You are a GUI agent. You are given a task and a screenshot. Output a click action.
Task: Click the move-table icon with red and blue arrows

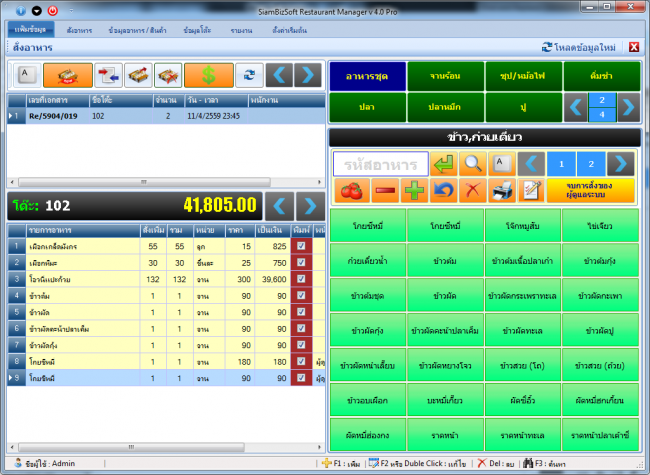[108, 75]
